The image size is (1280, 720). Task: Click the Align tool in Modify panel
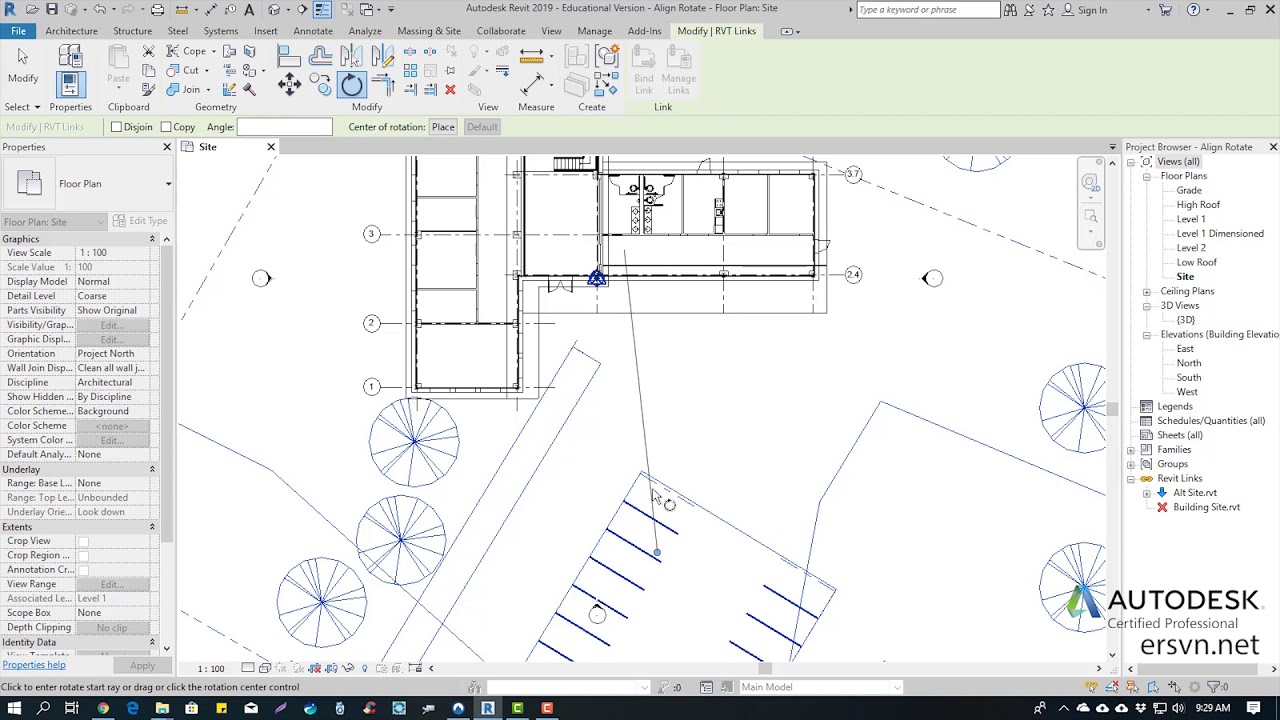pos(289,55)
